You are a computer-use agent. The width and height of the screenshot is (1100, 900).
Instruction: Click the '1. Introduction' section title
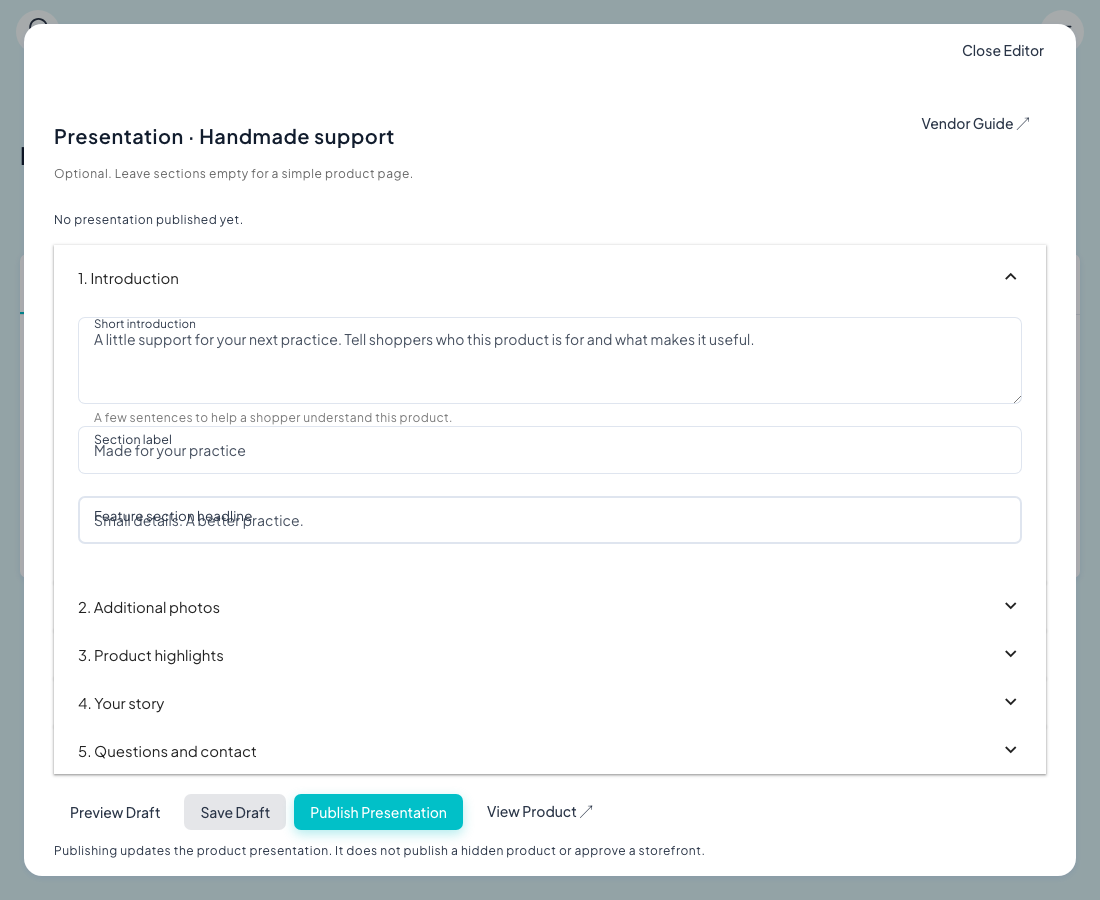coord(128,279)
